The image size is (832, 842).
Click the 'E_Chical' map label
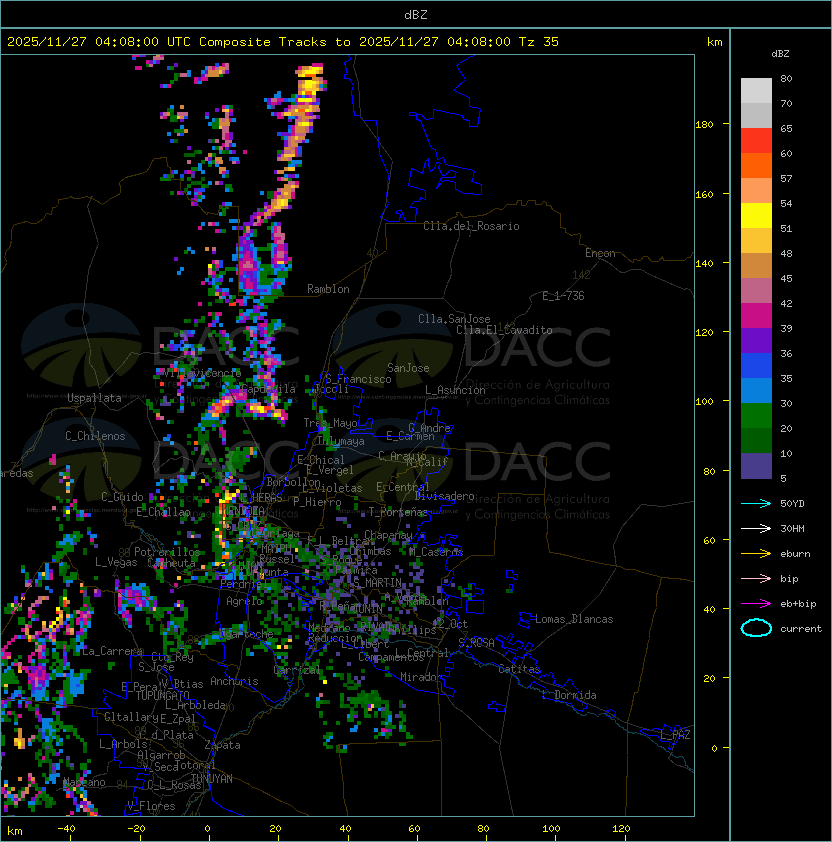tap(321, 460)
